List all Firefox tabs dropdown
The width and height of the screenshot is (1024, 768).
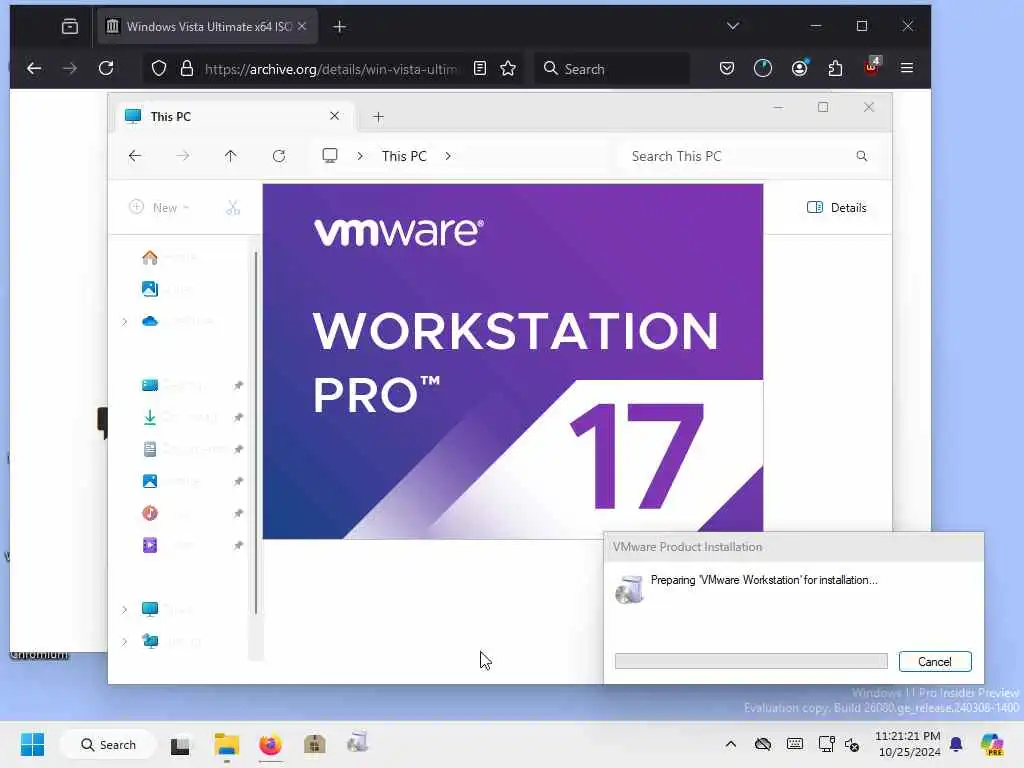[733, 26]
